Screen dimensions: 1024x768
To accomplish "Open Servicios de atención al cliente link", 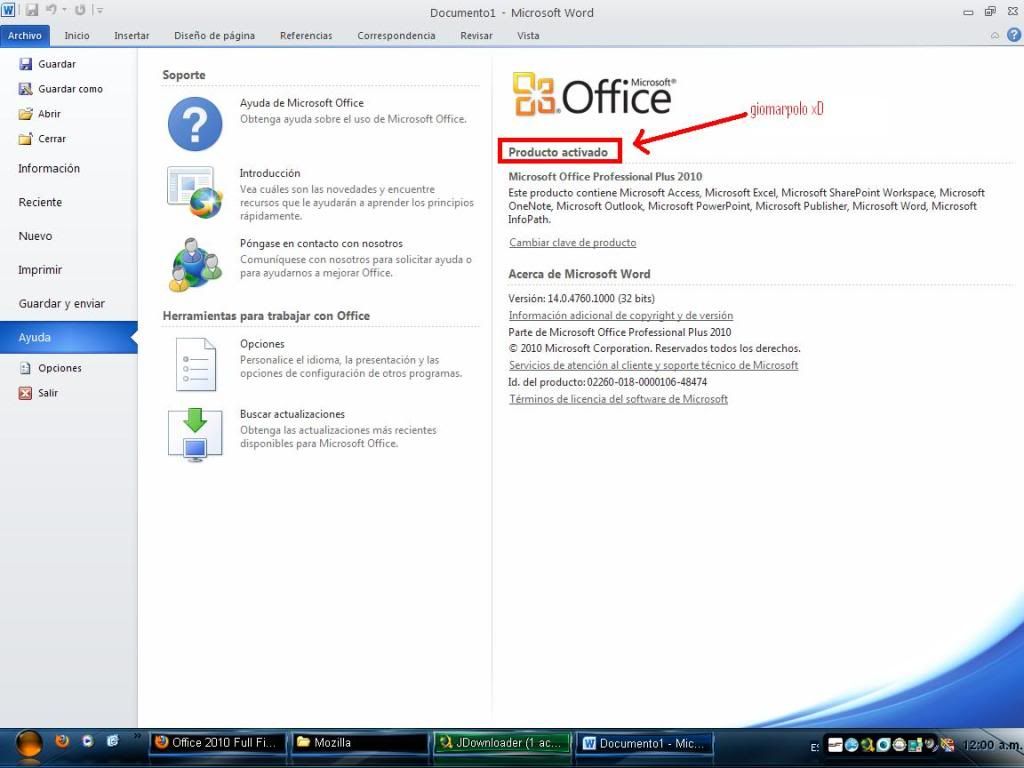I will (653, 365).
